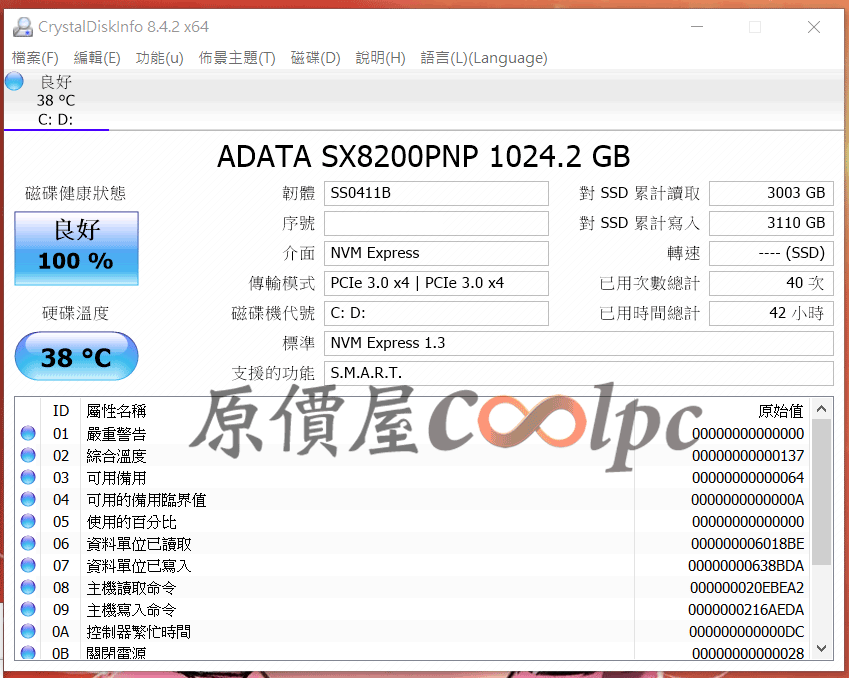The image size is (849, 678).
Task: Click the interface field NVM Express
Action: (436, 253)
